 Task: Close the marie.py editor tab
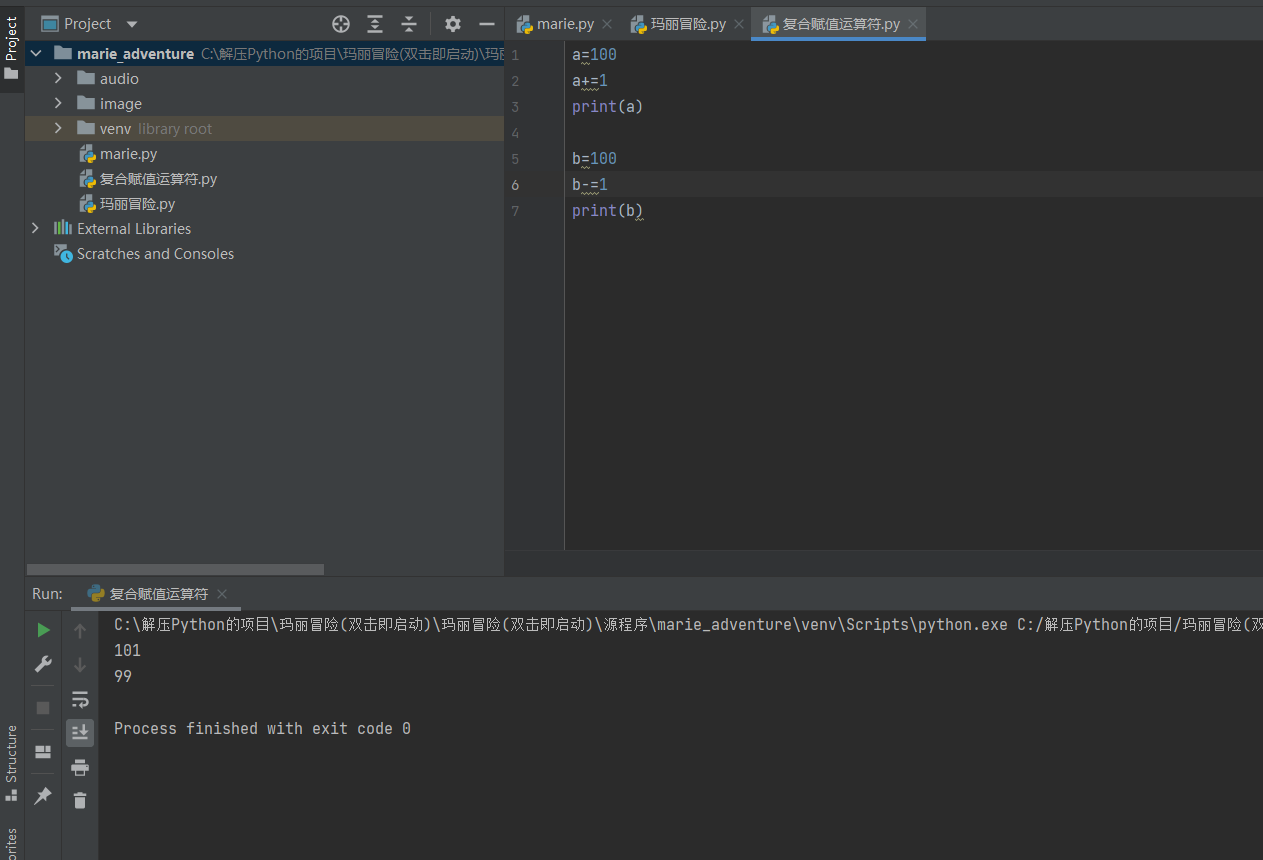pos(607,24)
